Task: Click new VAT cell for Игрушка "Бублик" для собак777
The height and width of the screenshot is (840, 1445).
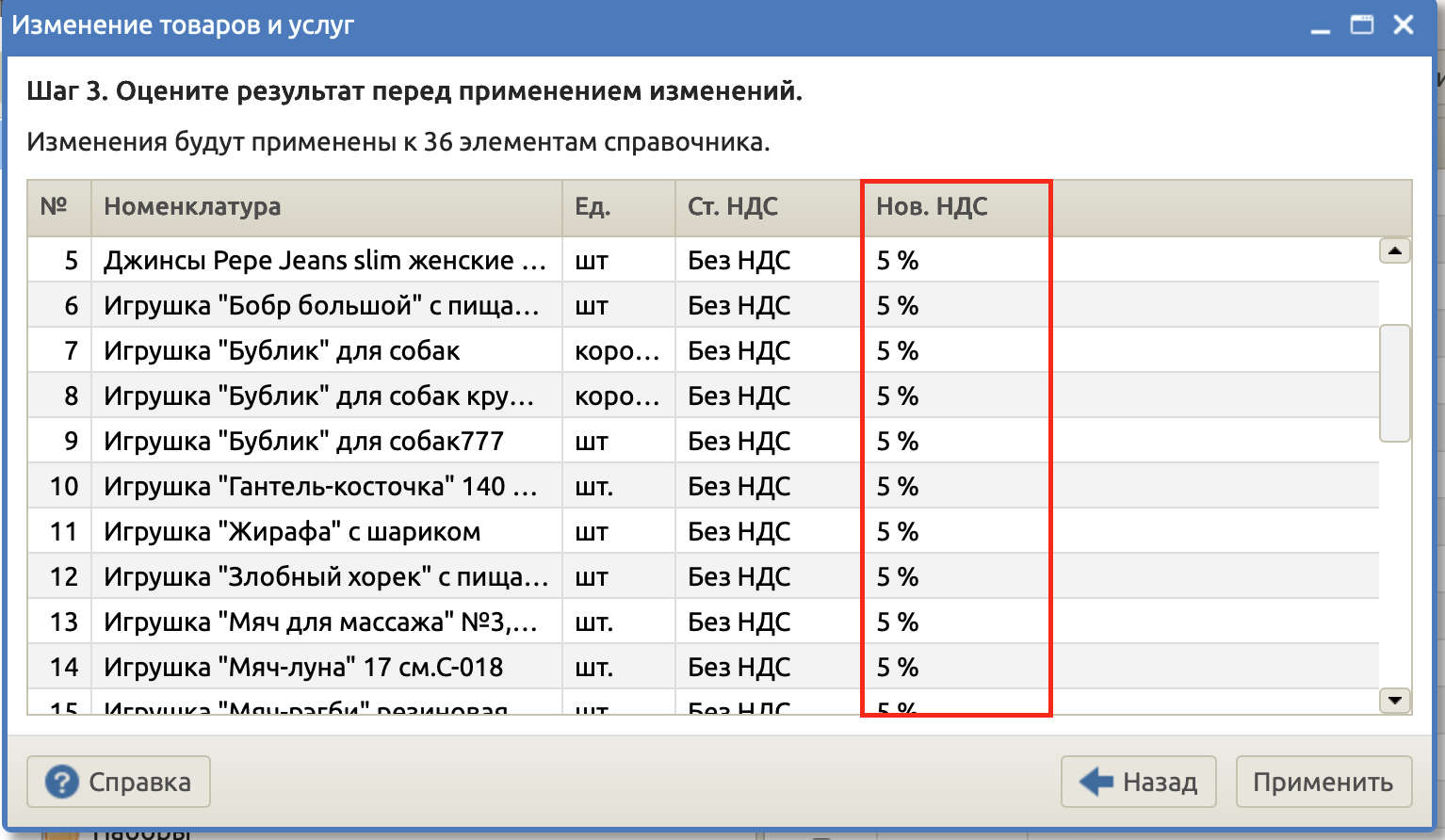Action: tap(955, 442)
